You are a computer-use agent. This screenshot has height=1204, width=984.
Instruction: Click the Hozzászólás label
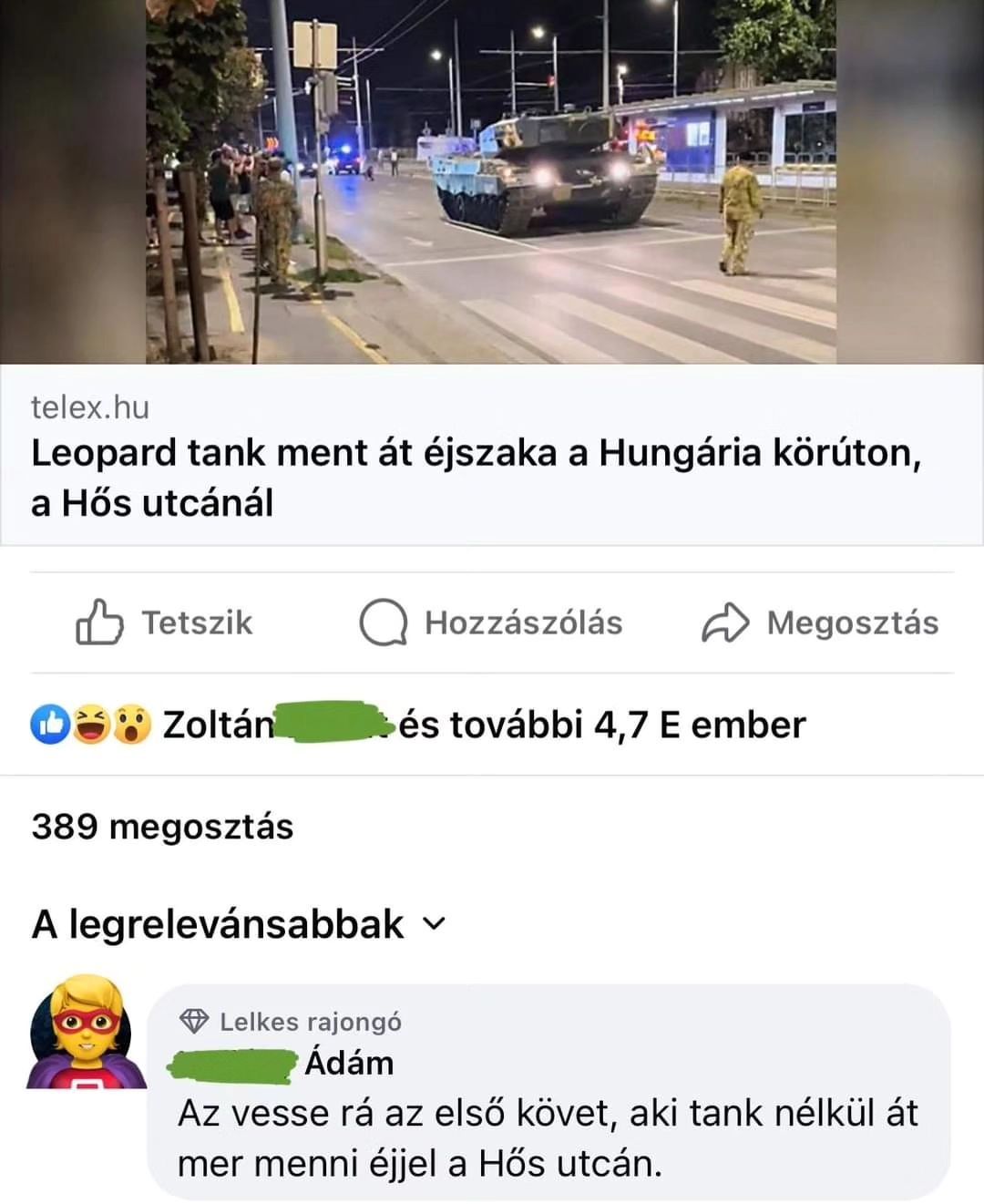point(523,623)
